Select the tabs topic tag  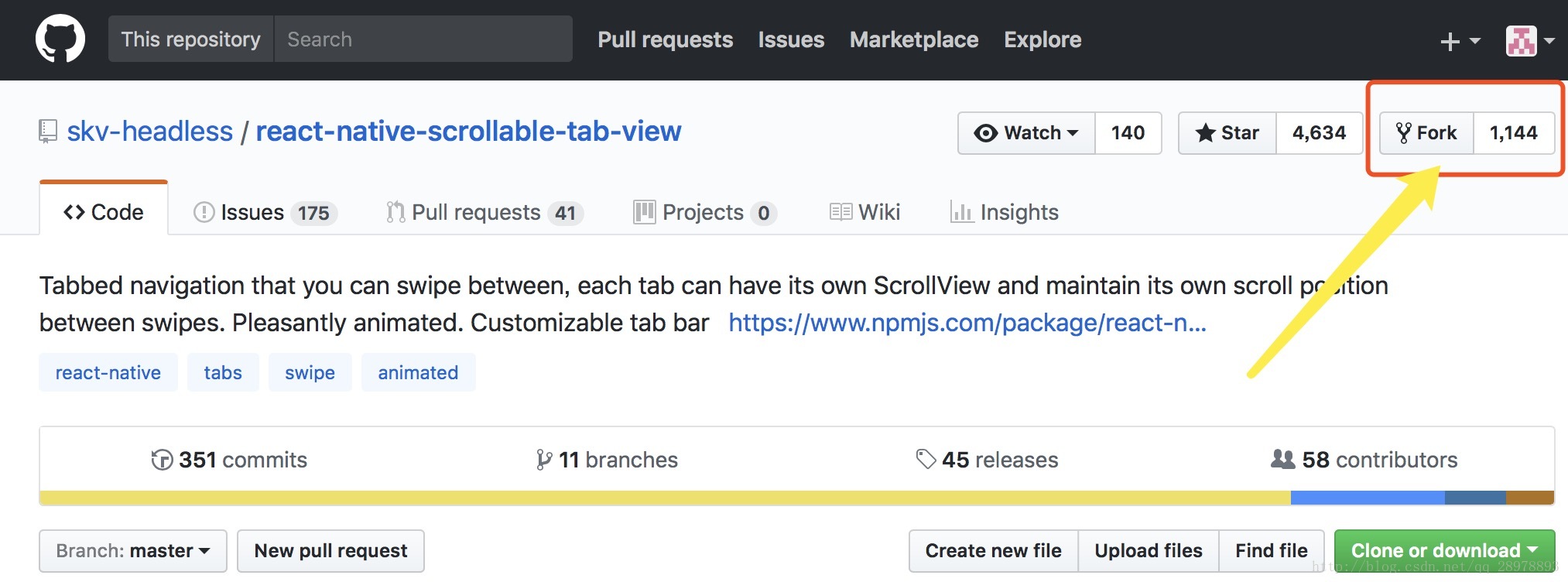tap(223, 372)
